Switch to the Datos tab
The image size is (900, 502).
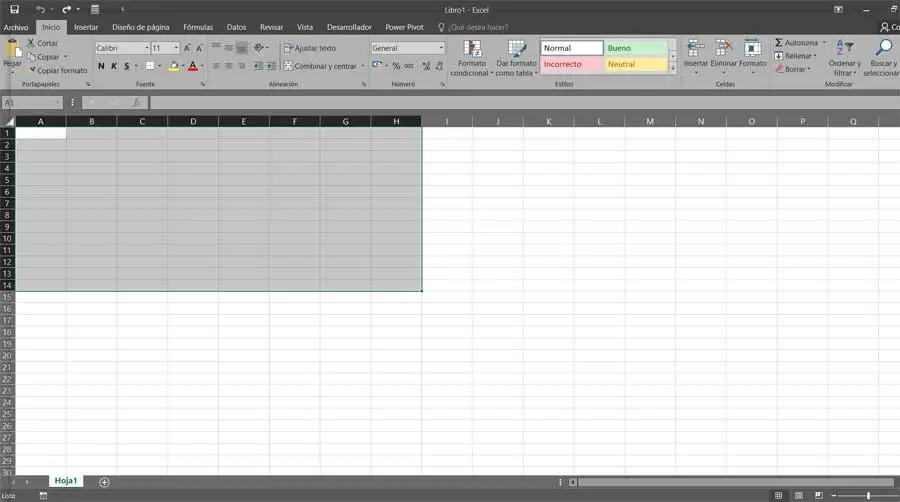click(x=236, y=27)
